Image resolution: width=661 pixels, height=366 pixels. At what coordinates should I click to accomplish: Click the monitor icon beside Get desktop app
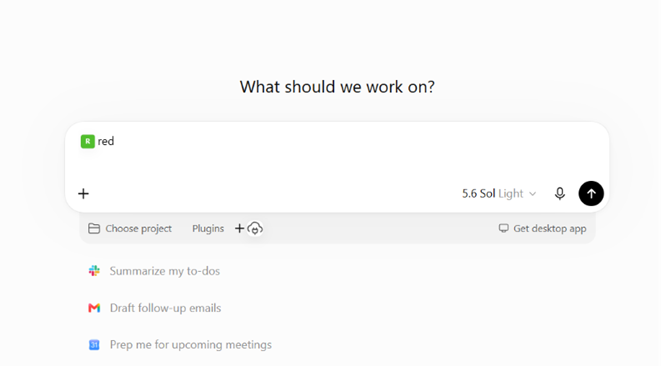[503, 228]
